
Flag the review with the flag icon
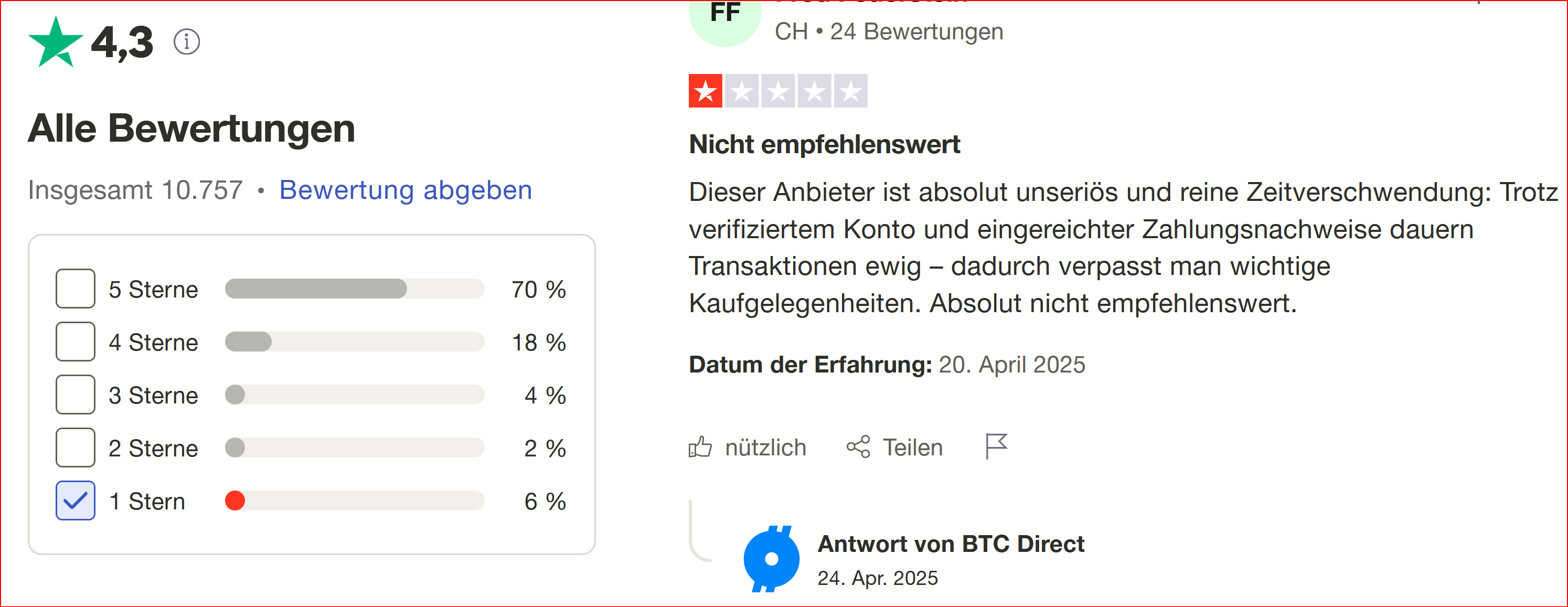[x=996, y=446]
